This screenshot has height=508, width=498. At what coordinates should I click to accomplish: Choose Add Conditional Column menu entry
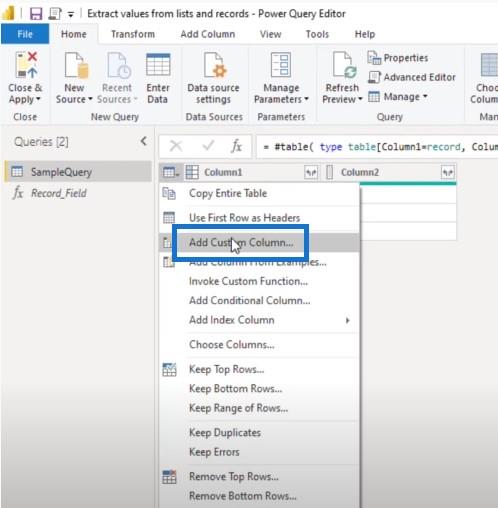click(260, 301)
